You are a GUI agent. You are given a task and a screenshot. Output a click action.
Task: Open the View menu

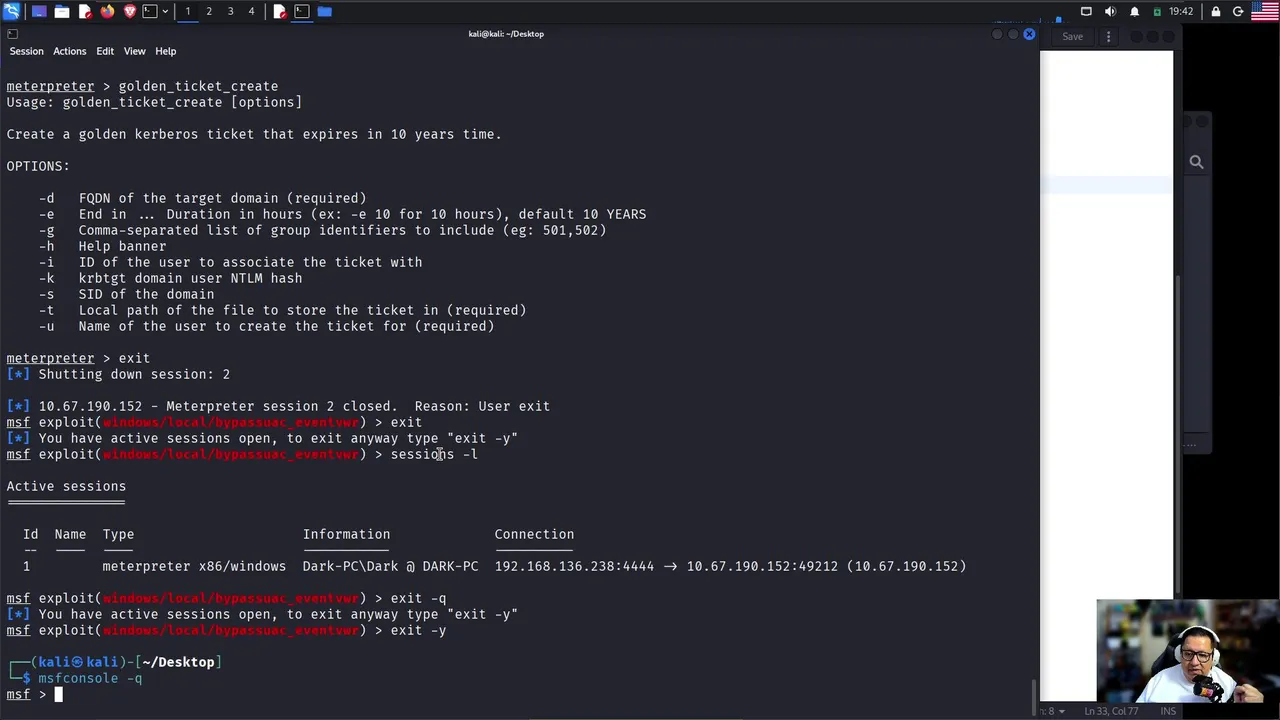click(x=134, y=51)
